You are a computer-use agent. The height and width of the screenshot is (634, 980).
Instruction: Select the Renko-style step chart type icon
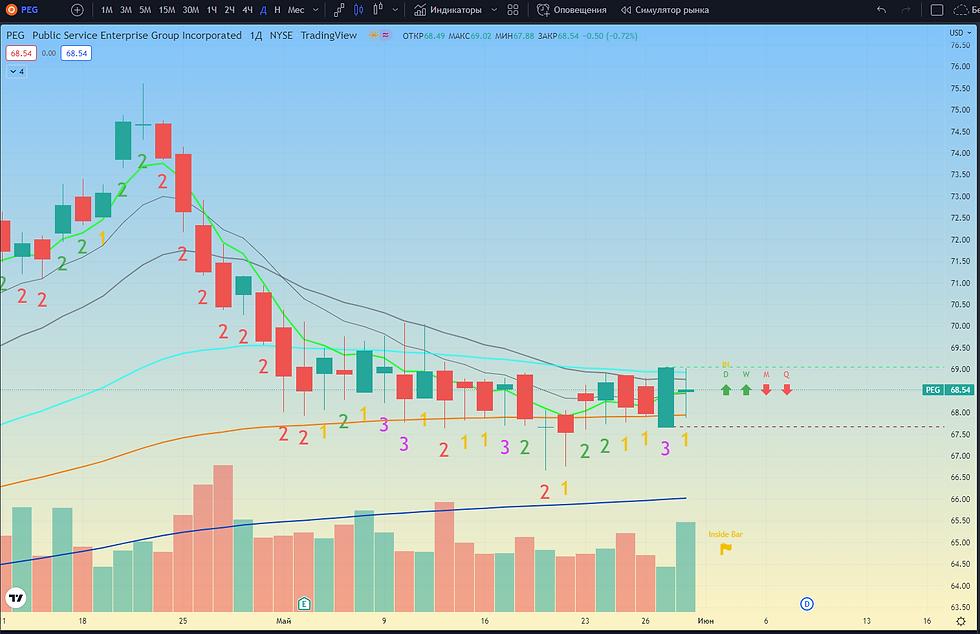pyautogui.click(x=339, y=10)
